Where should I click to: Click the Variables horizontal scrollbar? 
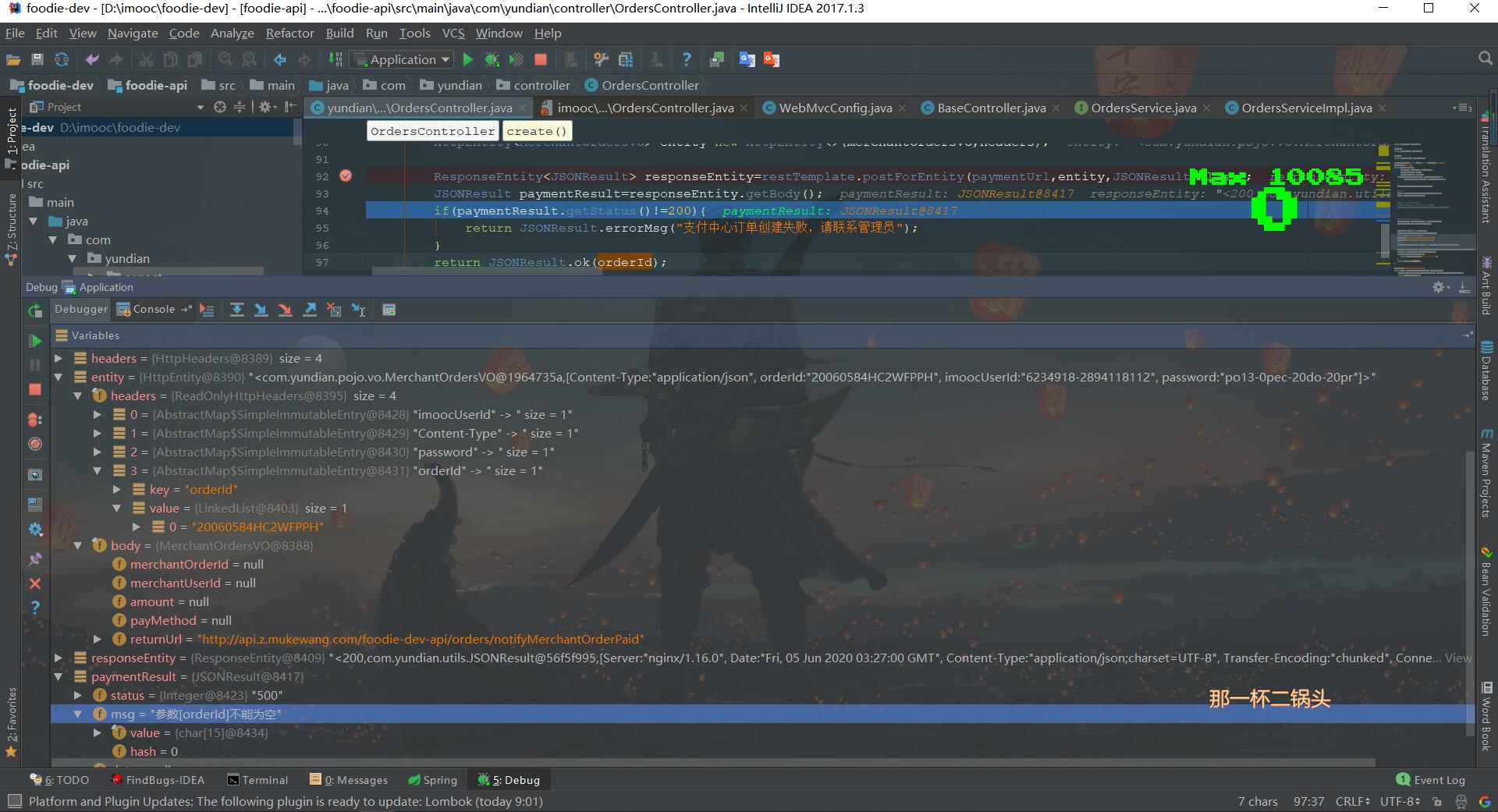(x=714, y=762)
